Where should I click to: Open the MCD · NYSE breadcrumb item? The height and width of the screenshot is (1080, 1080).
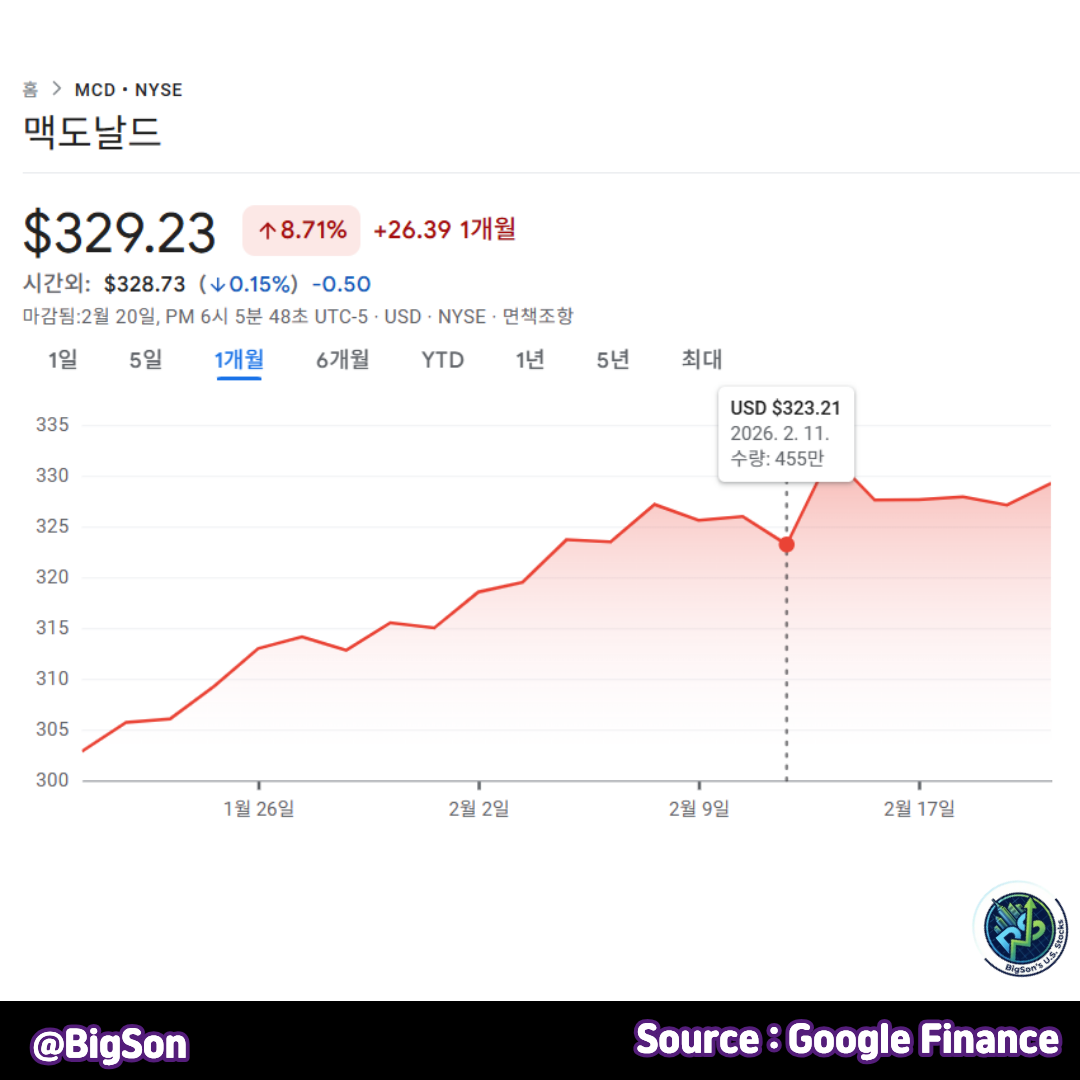click(x=129, y=89)
